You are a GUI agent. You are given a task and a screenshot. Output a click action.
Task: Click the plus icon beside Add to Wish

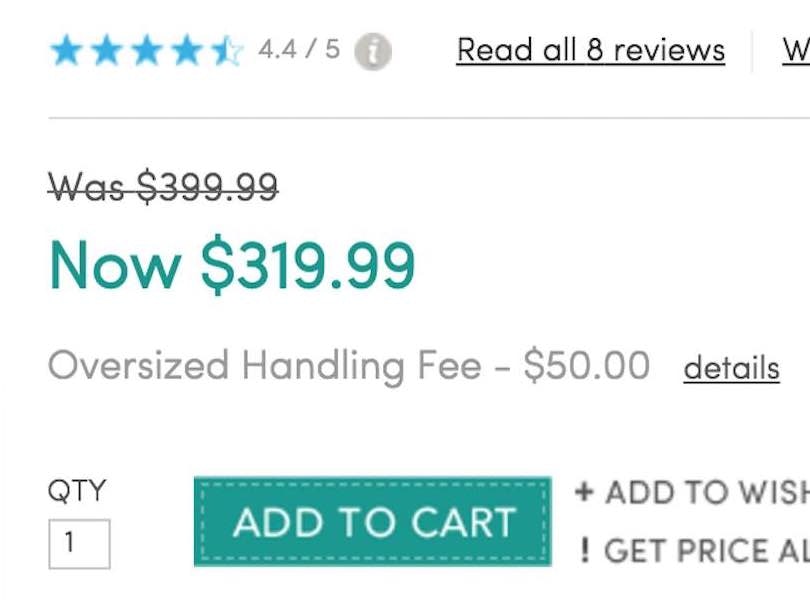pyautogui.click(x=584, y=492)
